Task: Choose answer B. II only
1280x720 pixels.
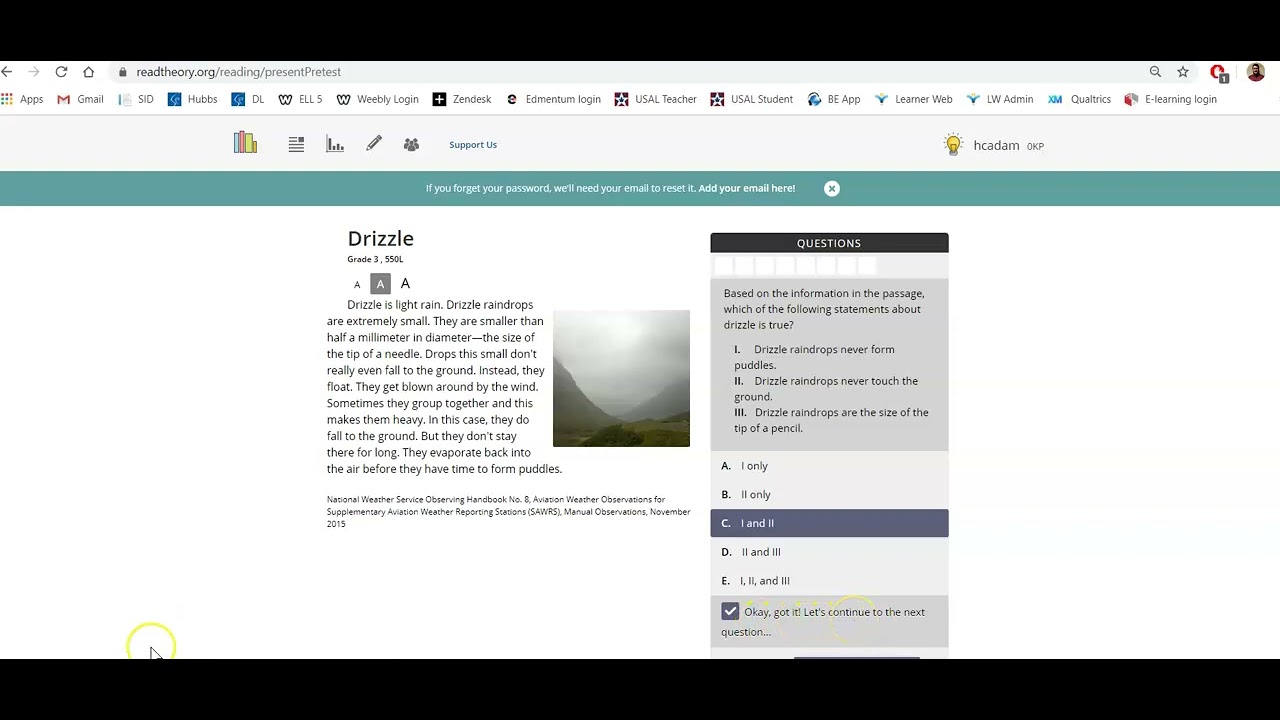Action: coord(829,494)
